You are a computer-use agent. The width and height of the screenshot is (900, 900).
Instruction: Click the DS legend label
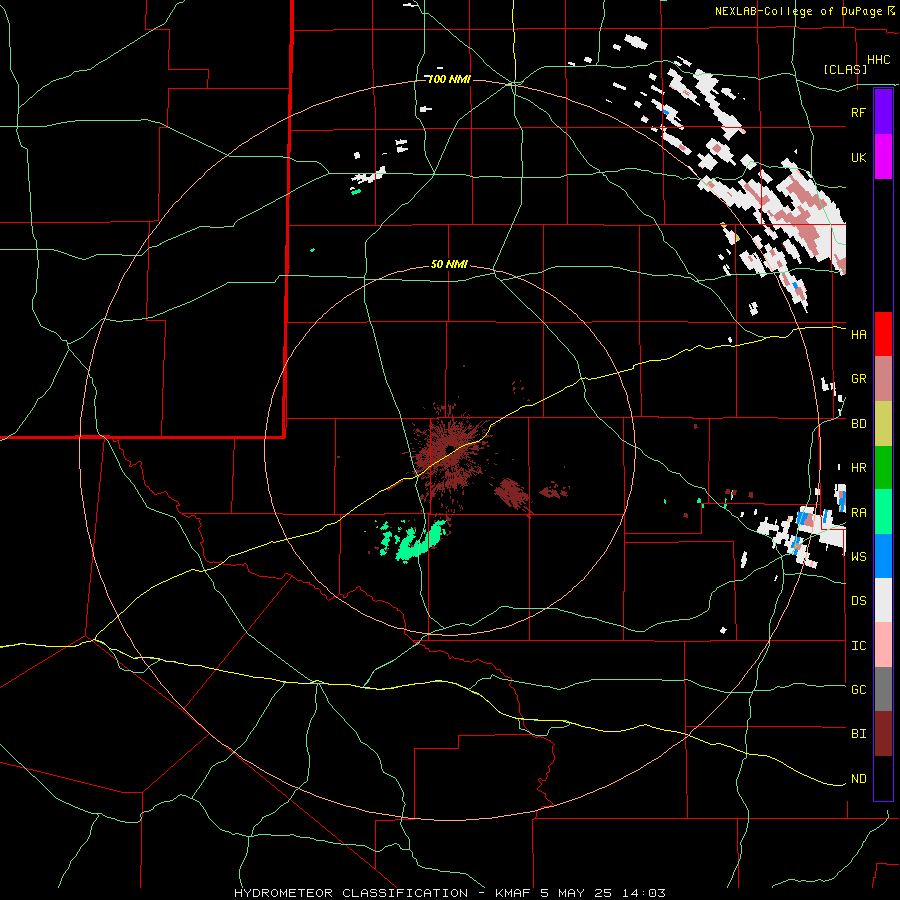(858, 601)
